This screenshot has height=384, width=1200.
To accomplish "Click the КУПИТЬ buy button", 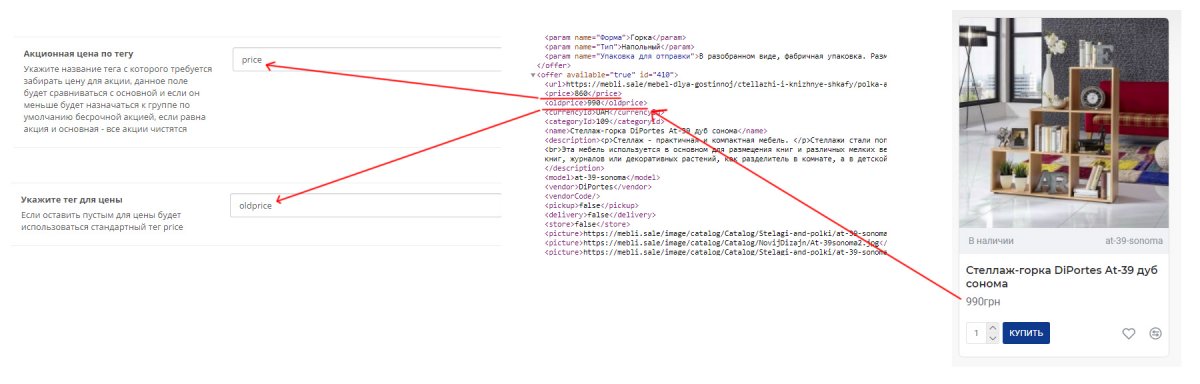I will (1026, 333).
